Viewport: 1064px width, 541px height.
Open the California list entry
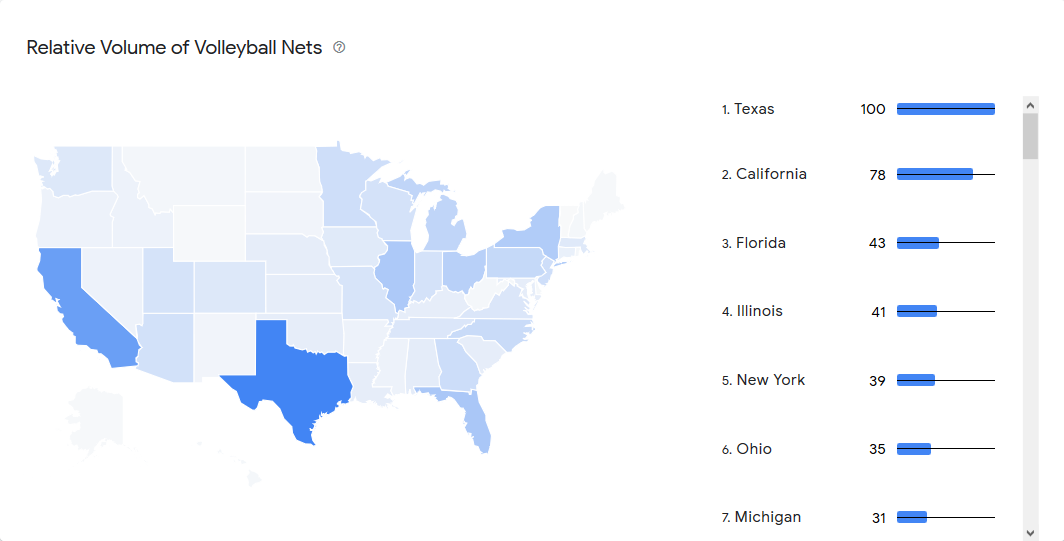coord(770,174)
